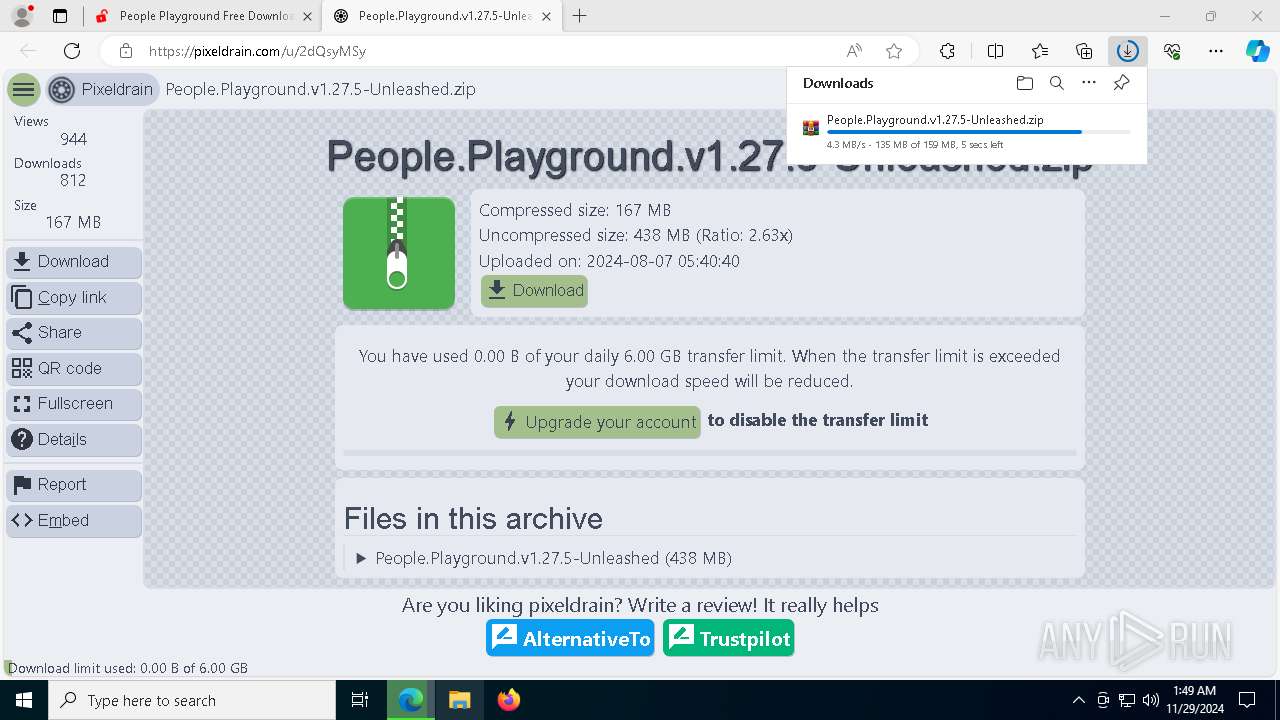Click the download progress bar
Viewport: 1280px width, 720px height.
tap(979, 132)
